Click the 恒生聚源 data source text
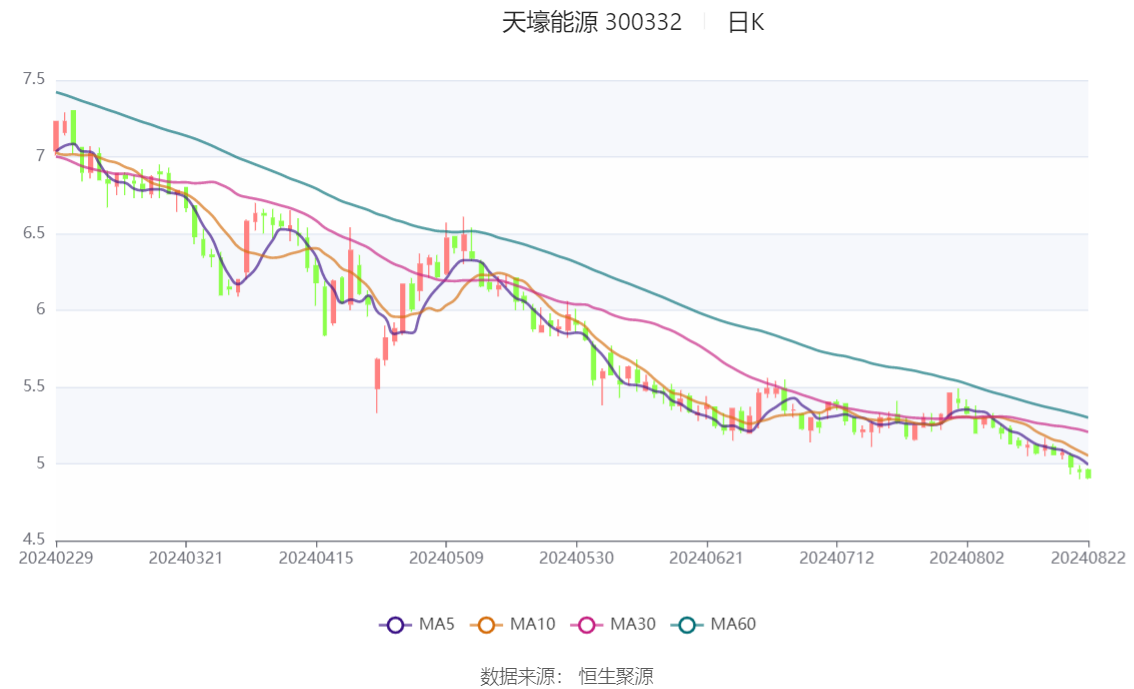Screen dimensions: 1134x689 (x=615, y=677)
